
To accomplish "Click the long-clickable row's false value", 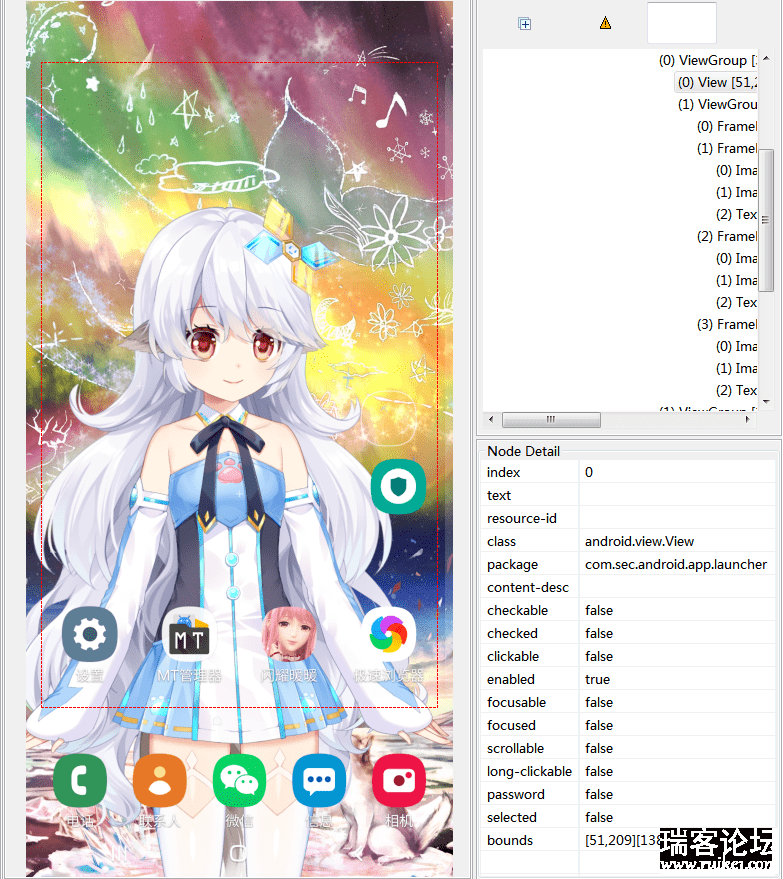I will click(599, 771).
